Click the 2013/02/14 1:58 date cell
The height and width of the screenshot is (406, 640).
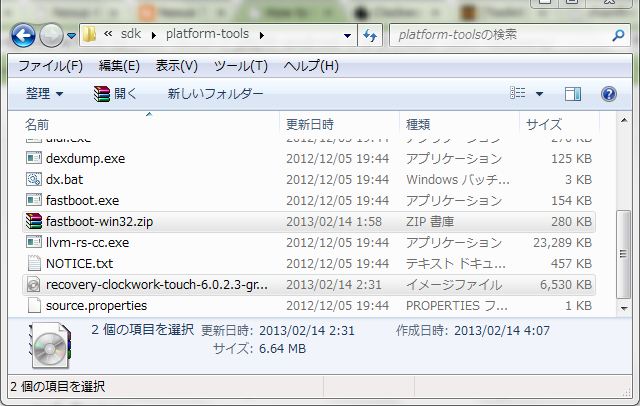(334, 222)
